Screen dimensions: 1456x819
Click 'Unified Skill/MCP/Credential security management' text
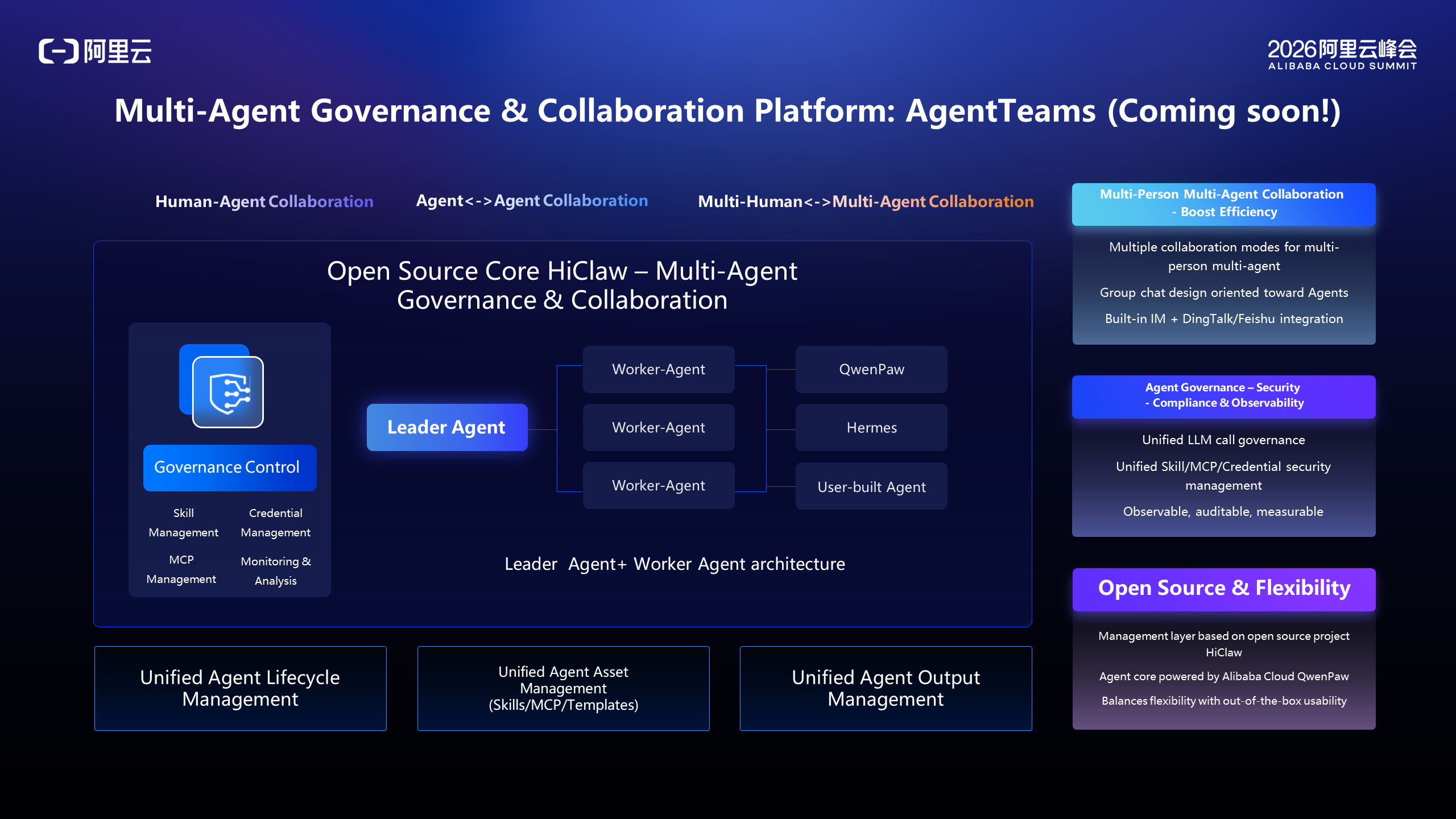coord(1224,475)
